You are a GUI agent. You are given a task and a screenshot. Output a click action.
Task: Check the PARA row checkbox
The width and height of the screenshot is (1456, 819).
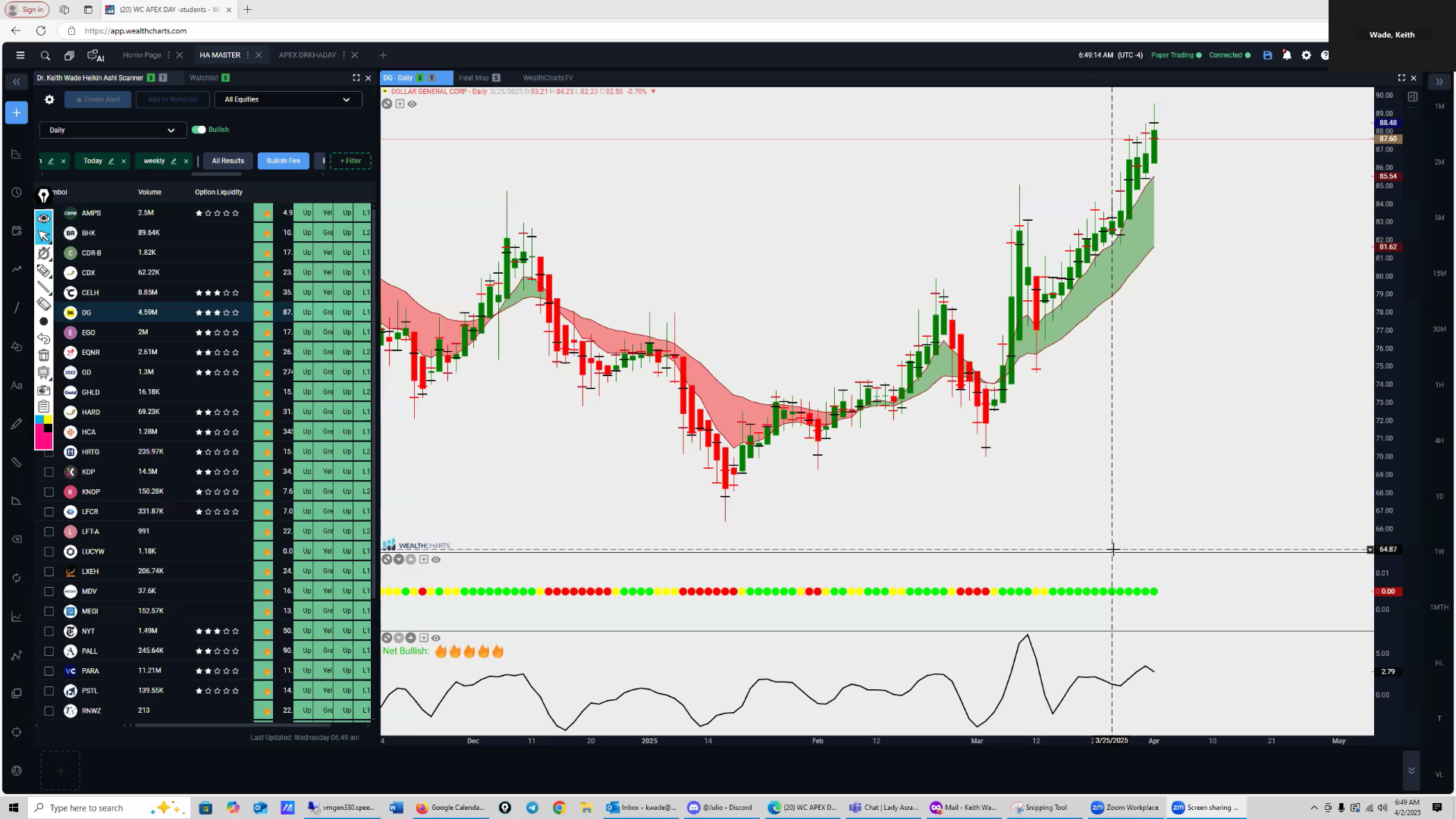pyautogui.click(x=49, y=671)
